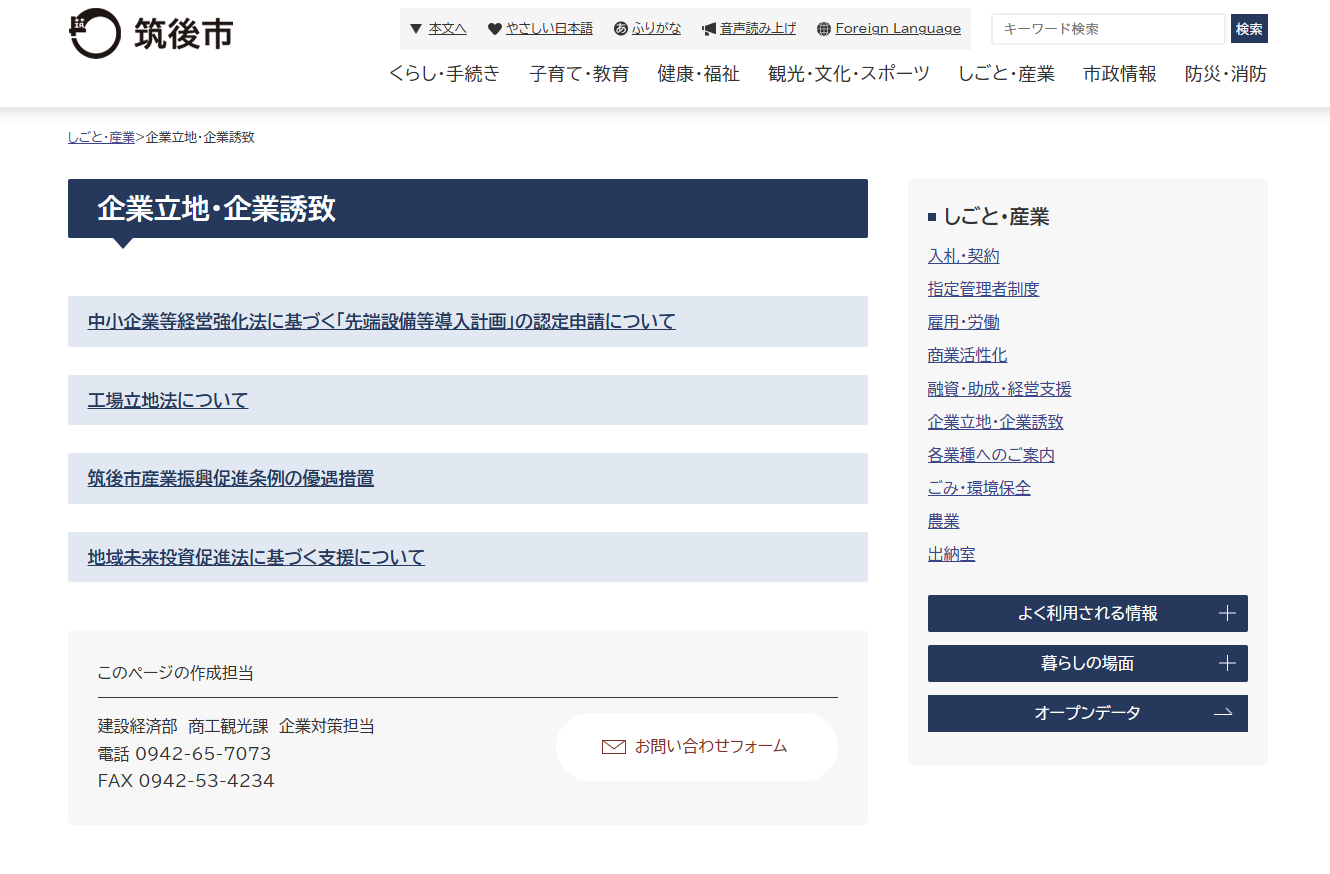Click the このページの作成担当 heading
Viewport: 1330px width, 874px height.
pos(175,673)
